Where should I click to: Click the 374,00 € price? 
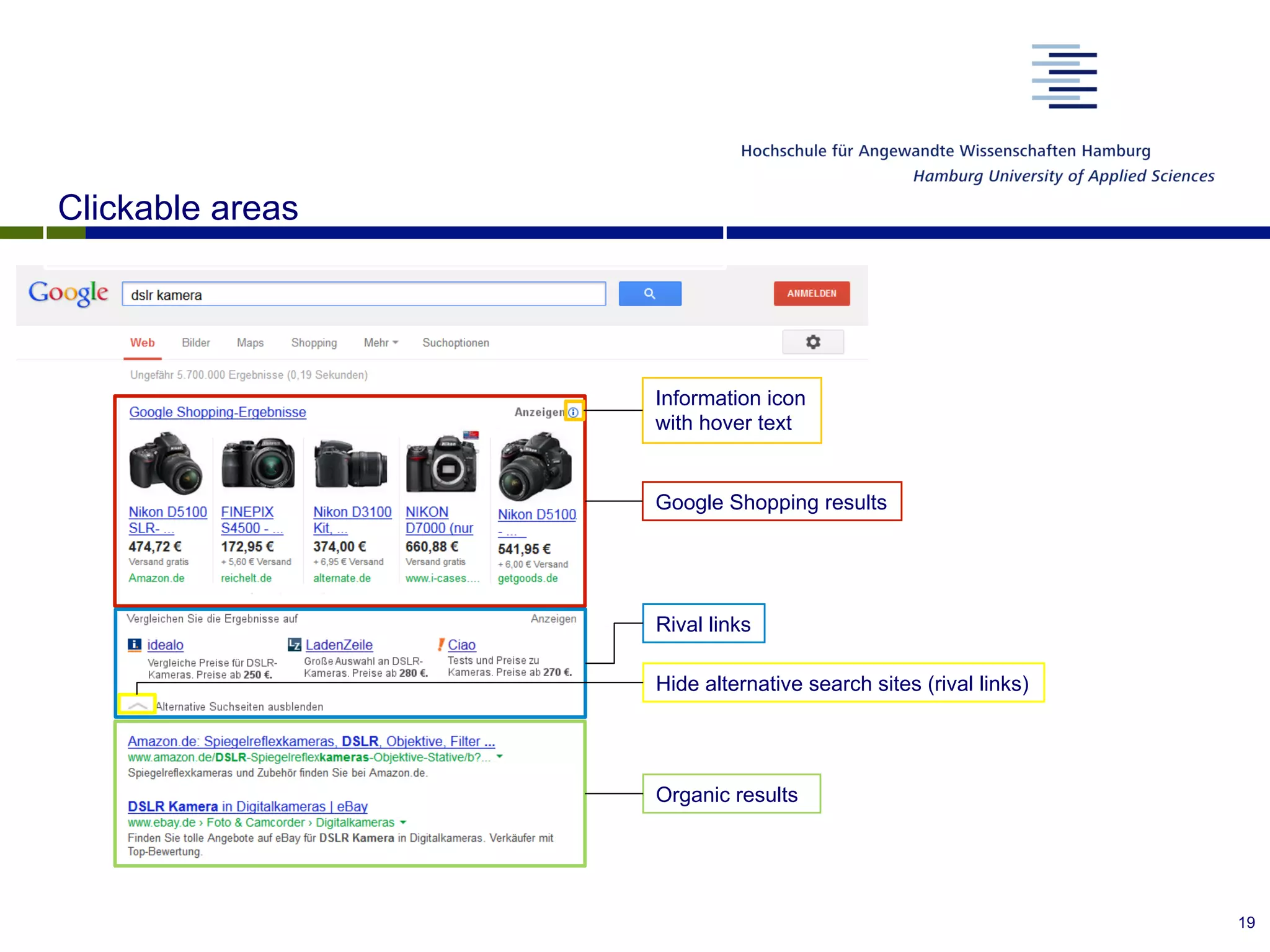[x=340, y=547]
